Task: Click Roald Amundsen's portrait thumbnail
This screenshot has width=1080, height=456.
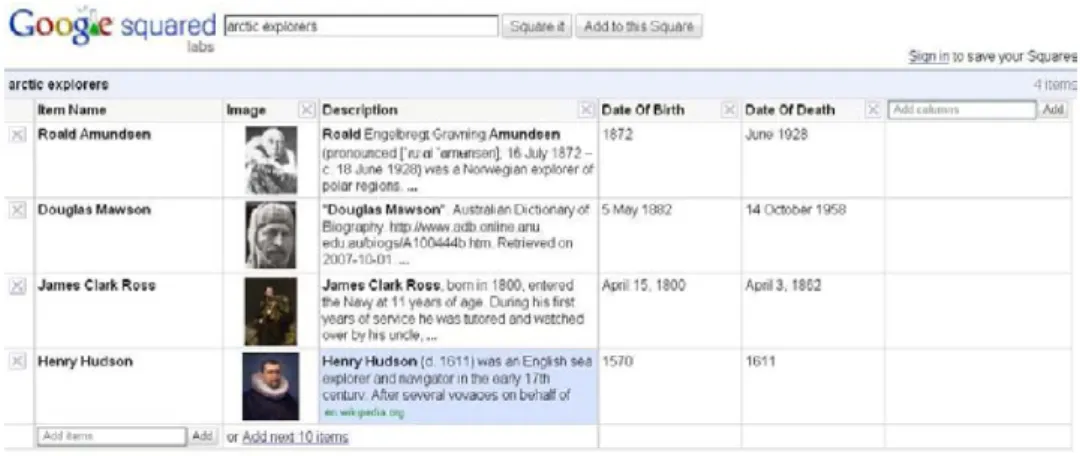Action: click(271, 160)
